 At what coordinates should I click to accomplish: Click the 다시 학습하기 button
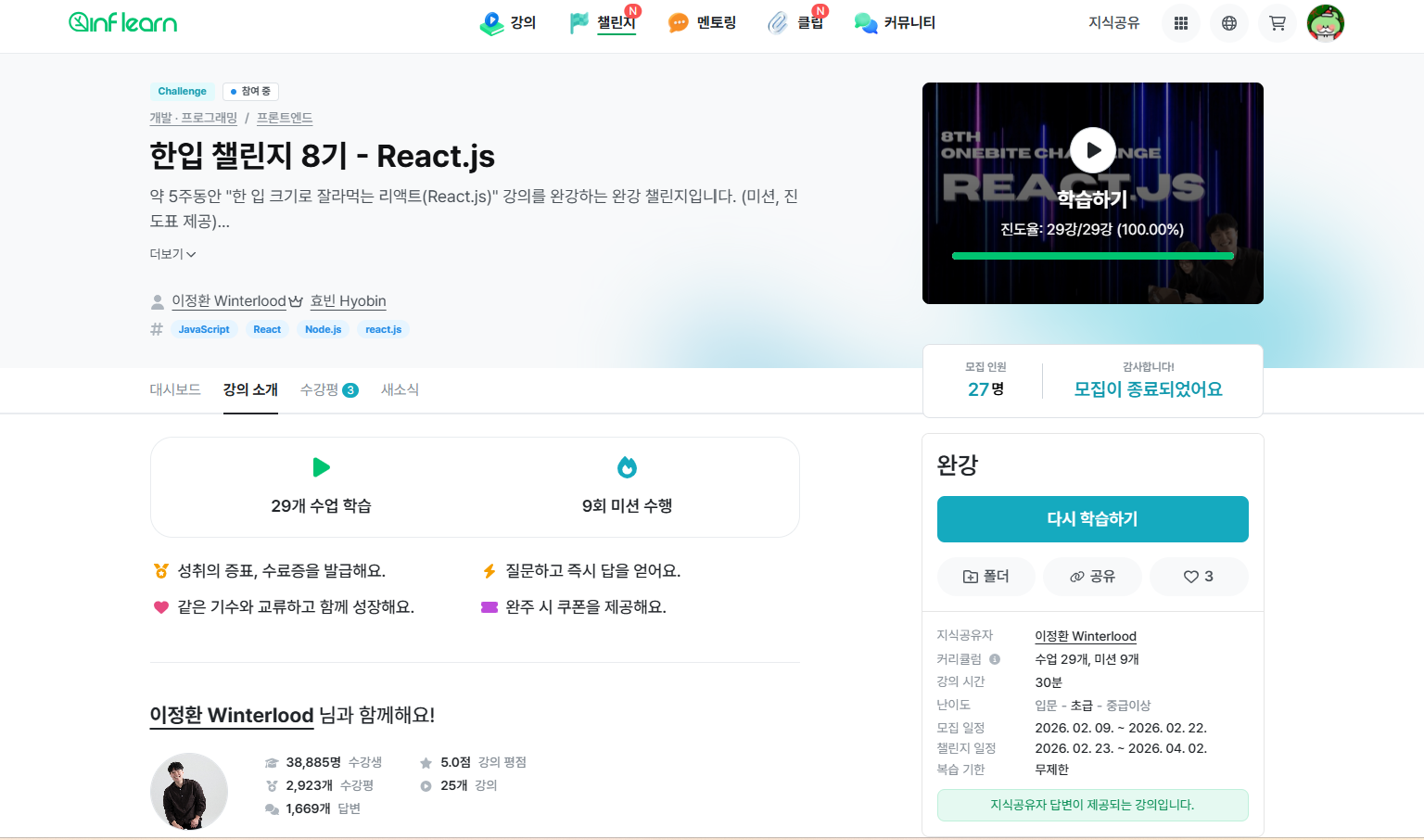pos(1093,519)
